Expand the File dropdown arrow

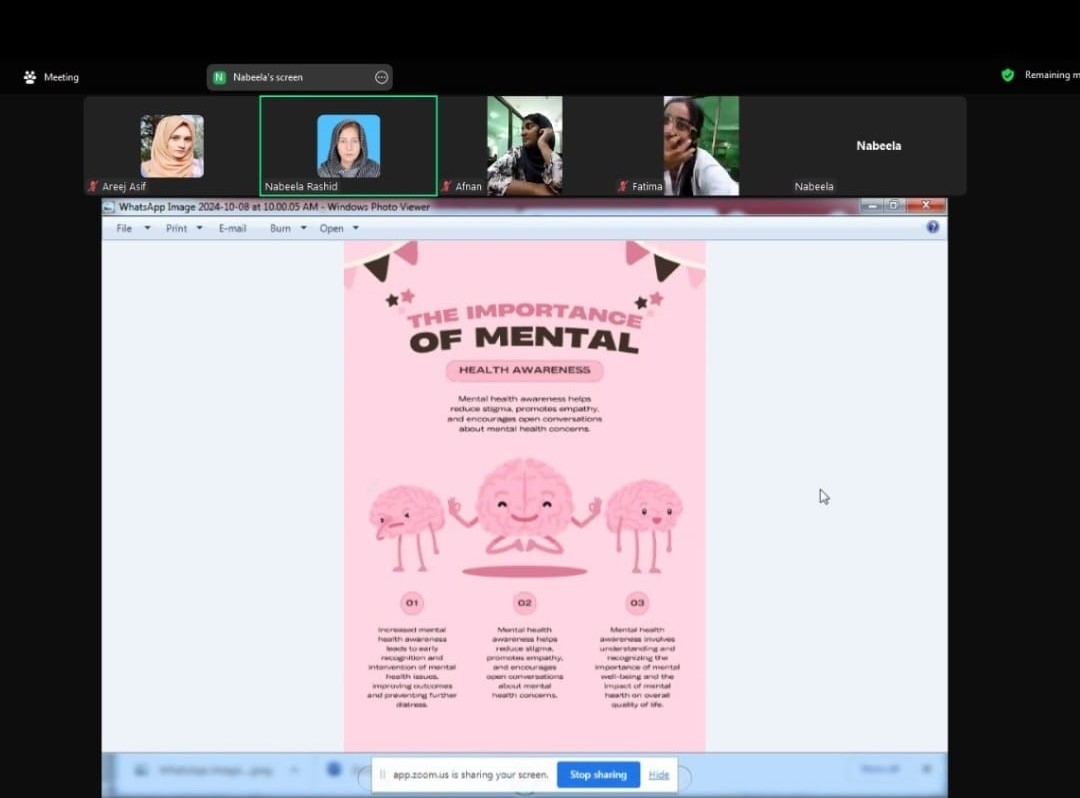(147, 228)
